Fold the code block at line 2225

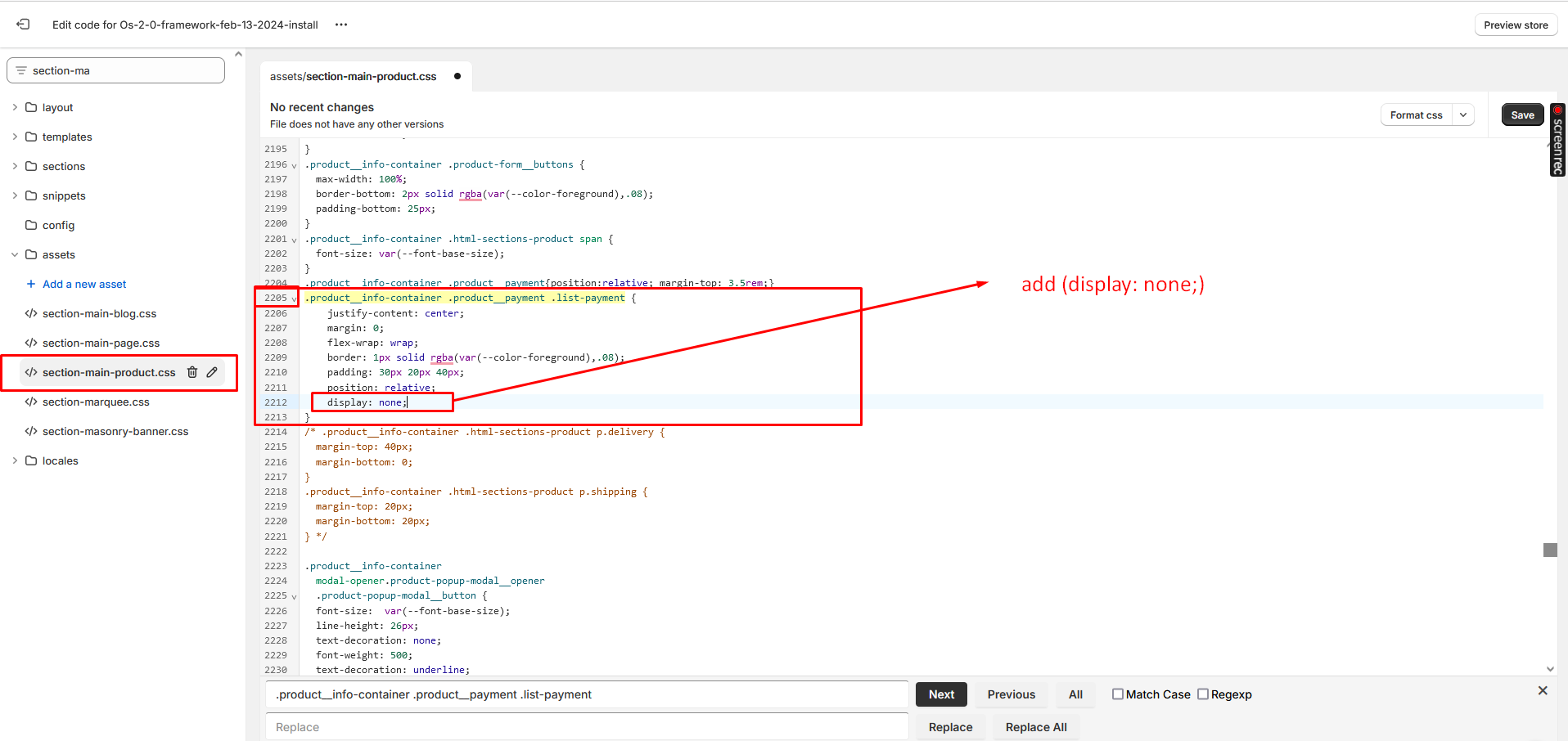click(x=294, y=596)
